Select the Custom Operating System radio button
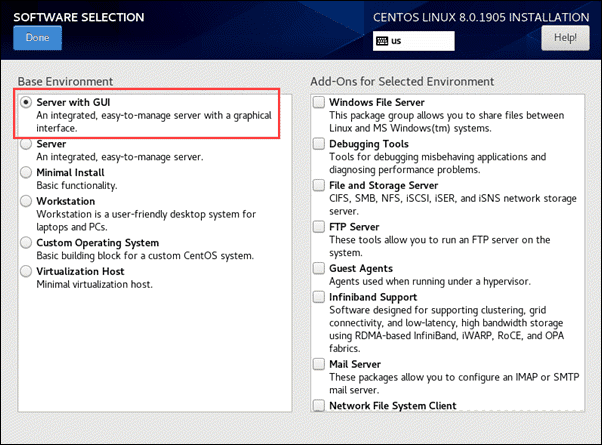This screenshot has width=602, height=445. (26, 243)
